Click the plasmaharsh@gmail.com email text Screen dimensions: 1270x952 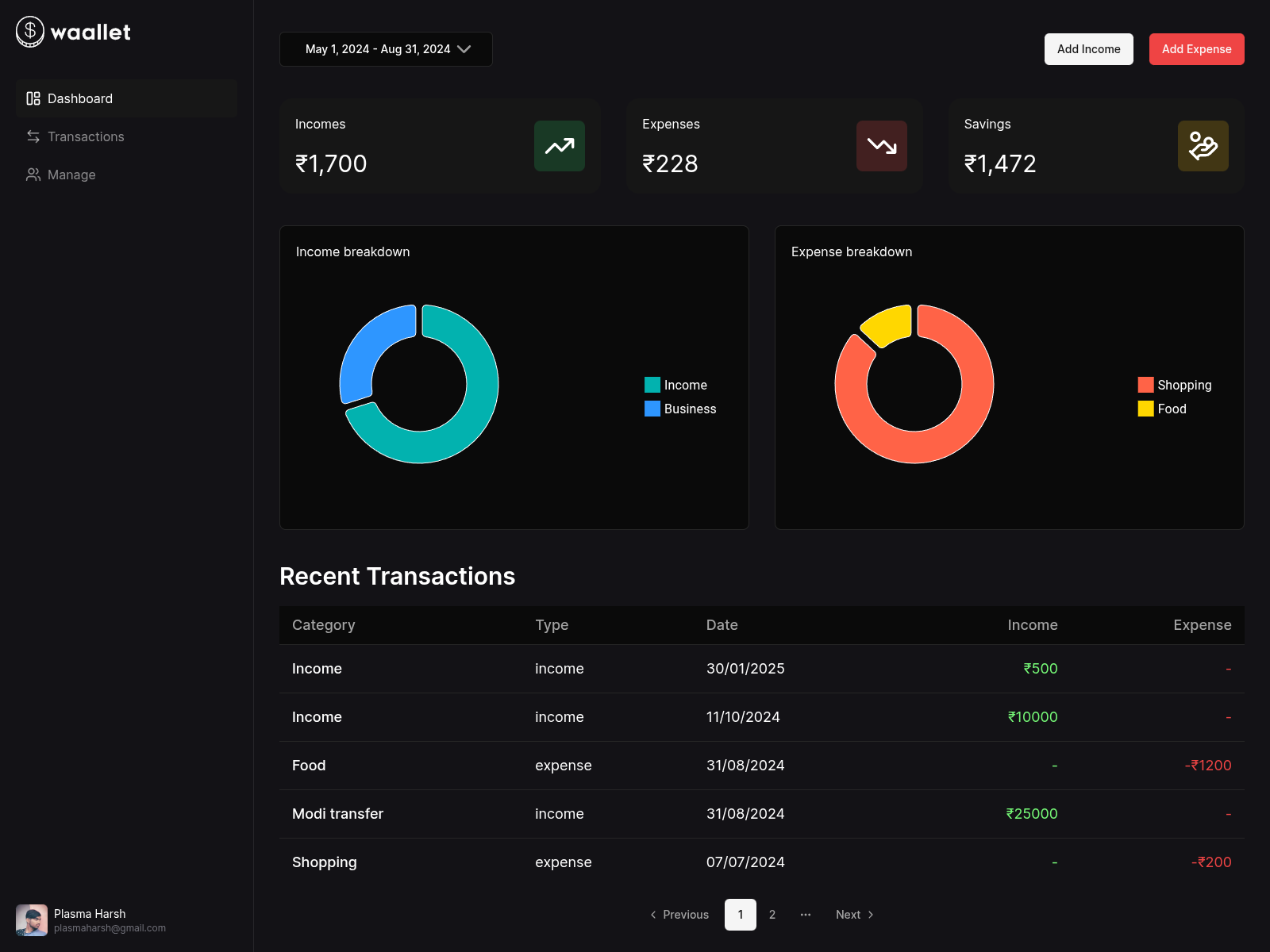[x=110, y=928]
